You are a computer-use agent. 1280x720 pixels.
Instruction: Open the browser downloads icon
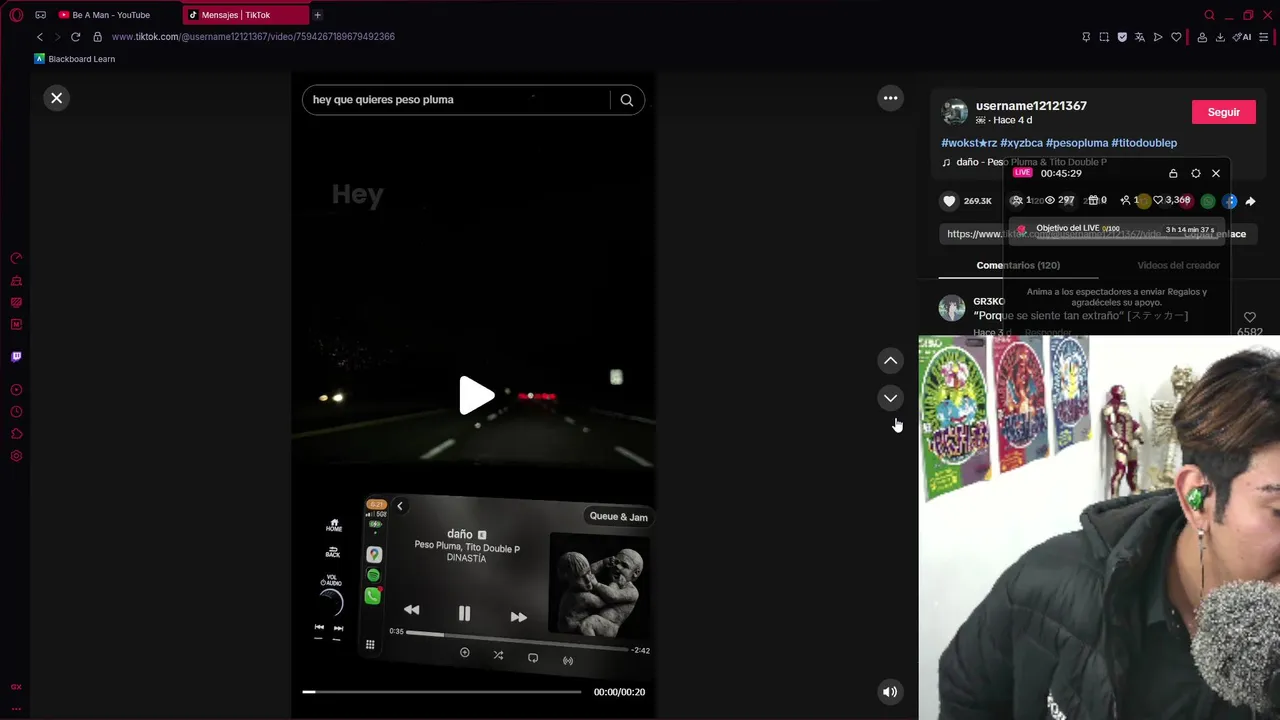(1220, 37)
